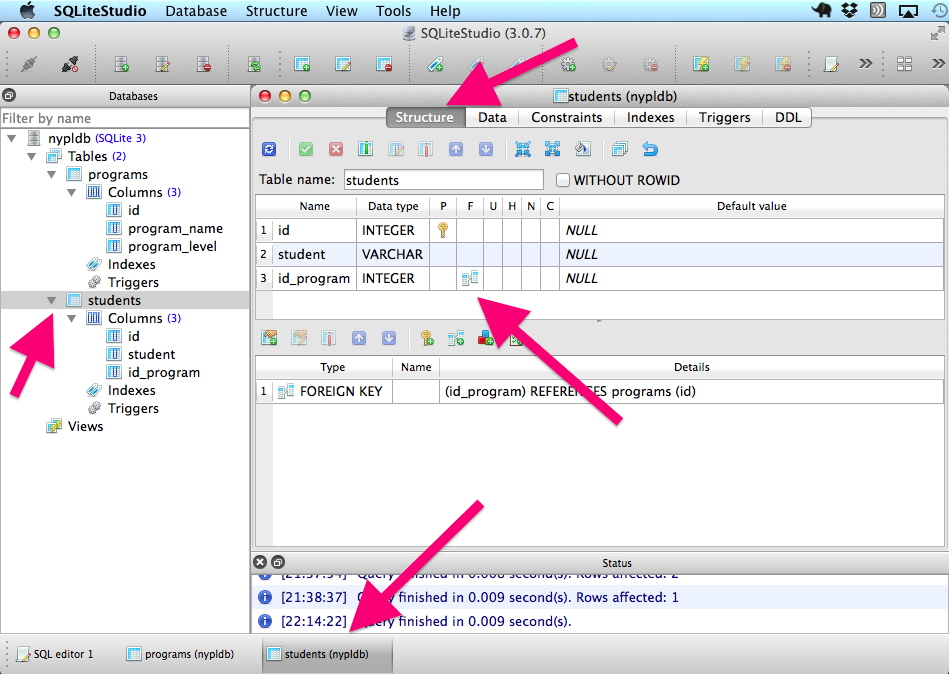
Task: Click the blue undo arrow icon
Action: point(650,149)
